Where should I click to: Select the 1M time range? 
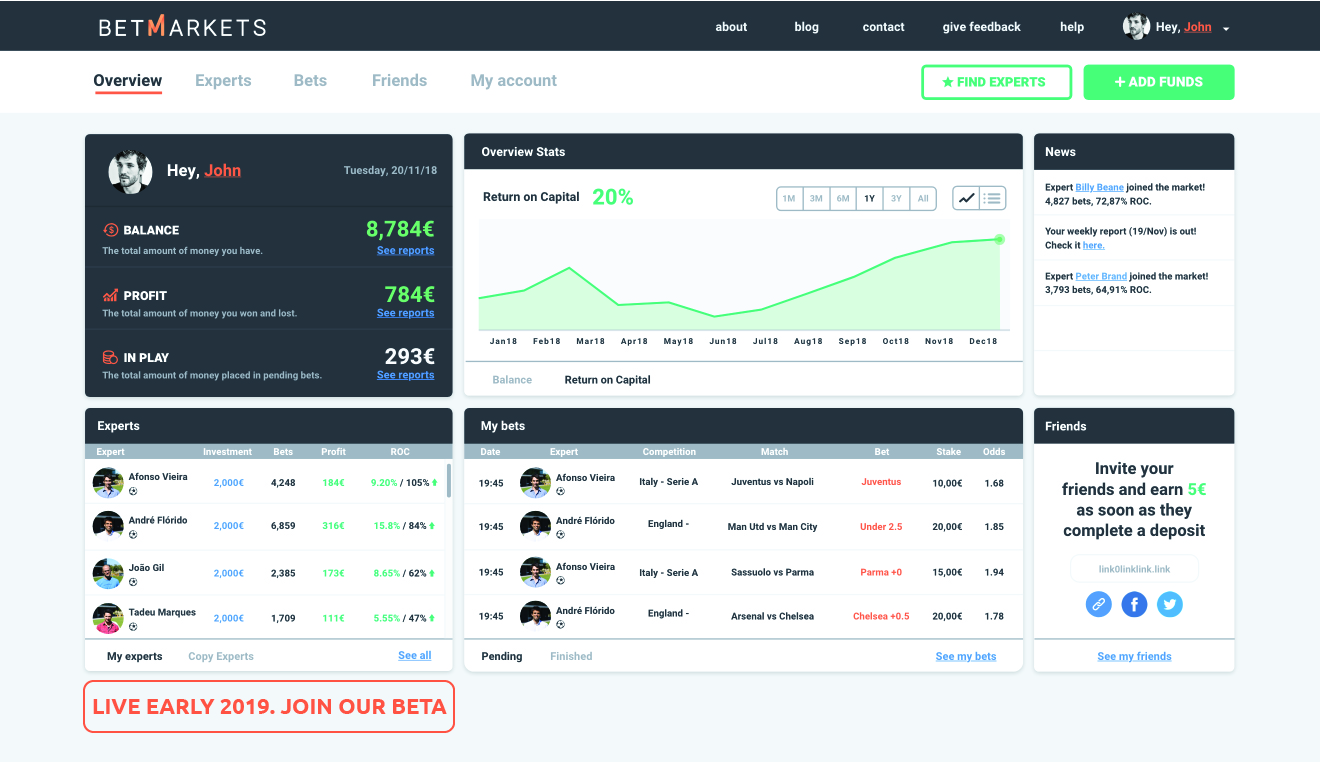(789, 199)
